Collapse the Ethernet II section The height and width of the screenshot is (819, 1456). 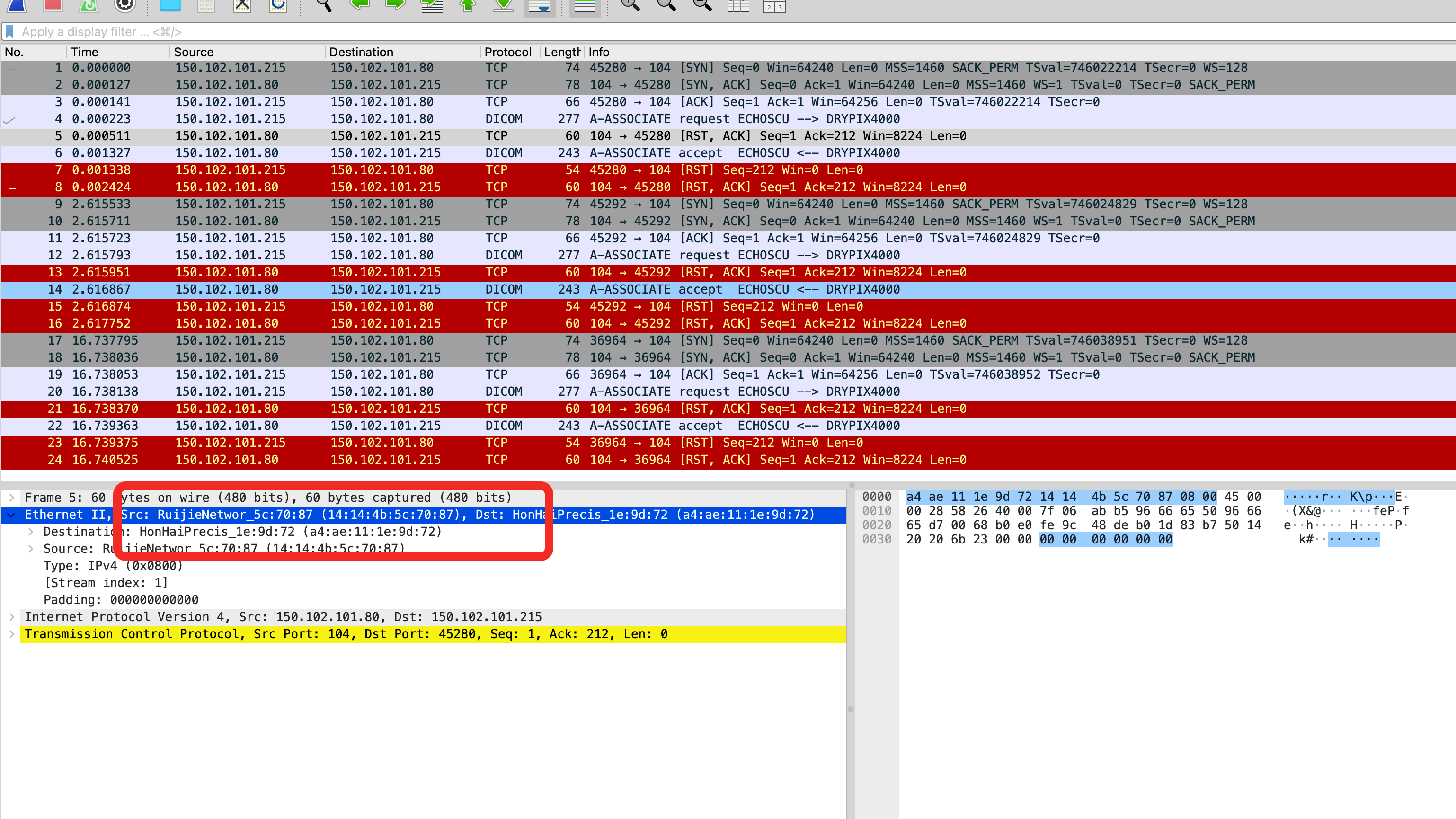[x=11, y=514]
